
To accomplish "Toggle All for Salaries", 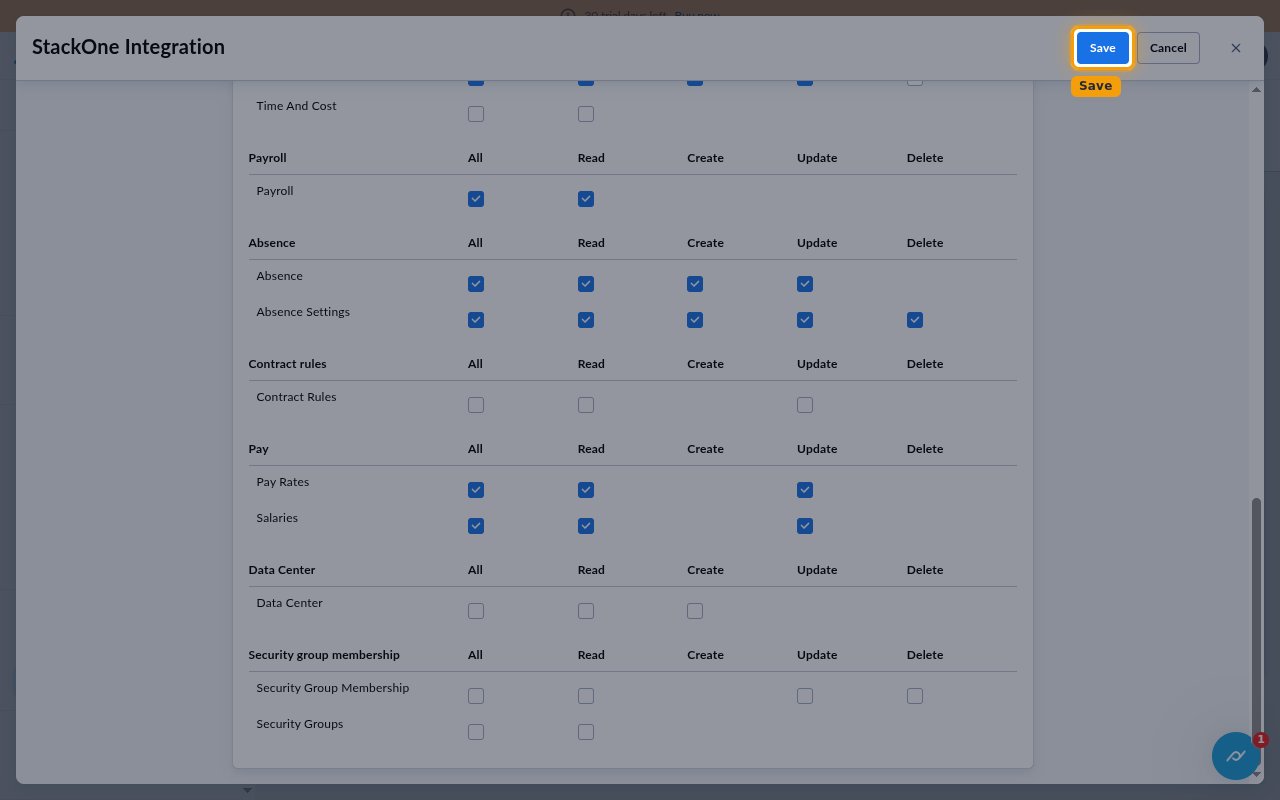I will [x=476, y=526].
